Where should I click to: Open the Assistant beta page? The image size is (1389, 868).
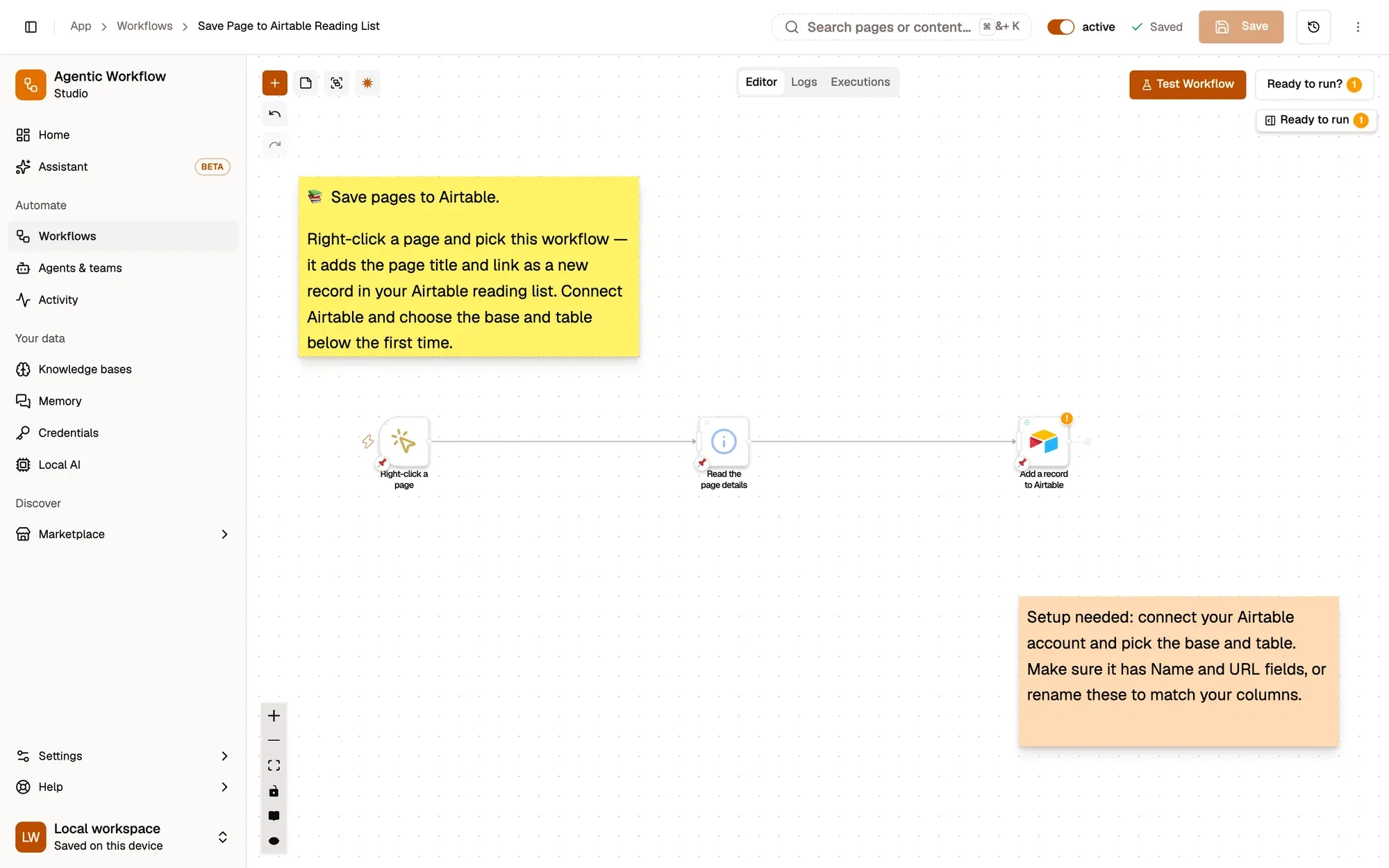[123, 167]
